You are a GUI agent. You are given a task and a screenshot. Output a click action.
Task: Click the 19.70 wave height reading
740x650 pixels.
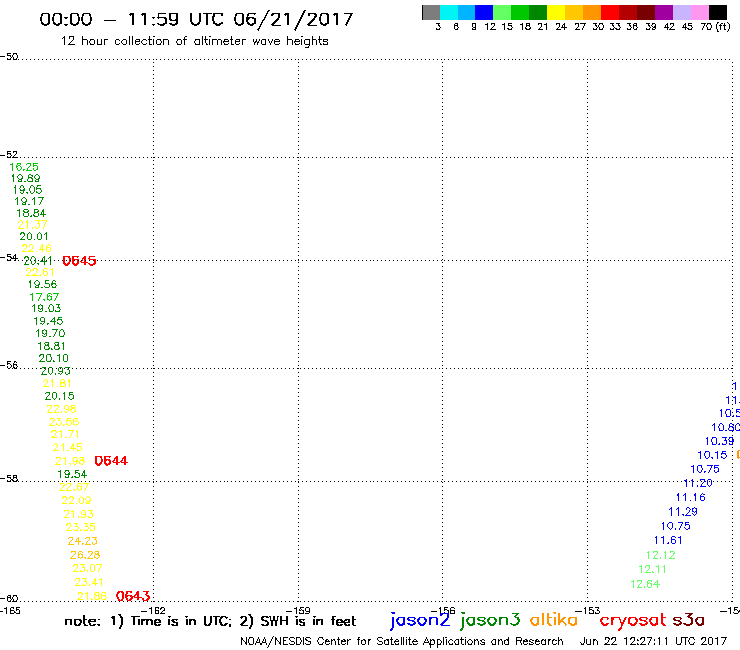click(x=50, y=333)
